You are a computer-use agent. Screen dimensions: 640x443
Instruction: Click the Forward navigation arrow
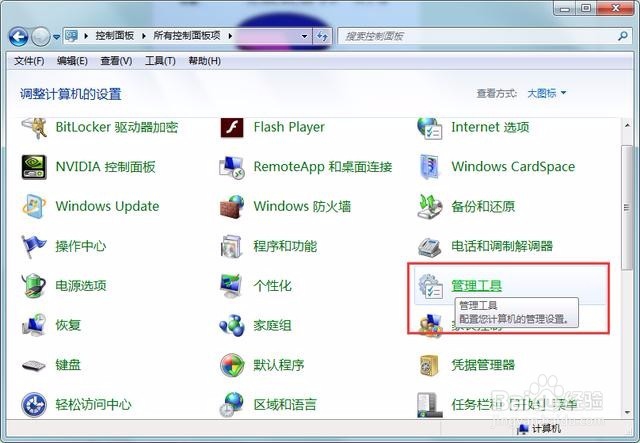coord(41,37)
